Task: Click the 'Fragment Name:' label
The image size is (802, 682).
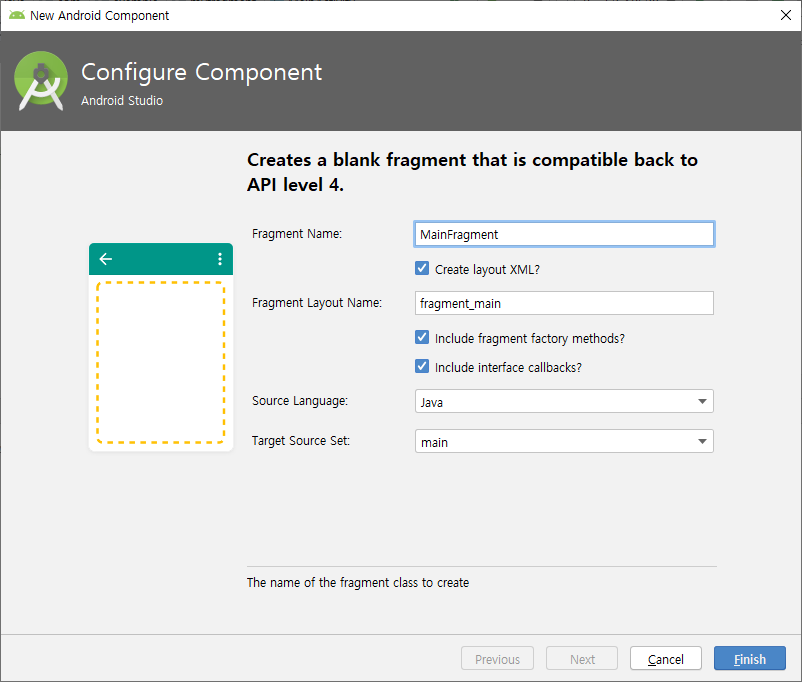Action: pyautogui.click(x=297, y=234)
